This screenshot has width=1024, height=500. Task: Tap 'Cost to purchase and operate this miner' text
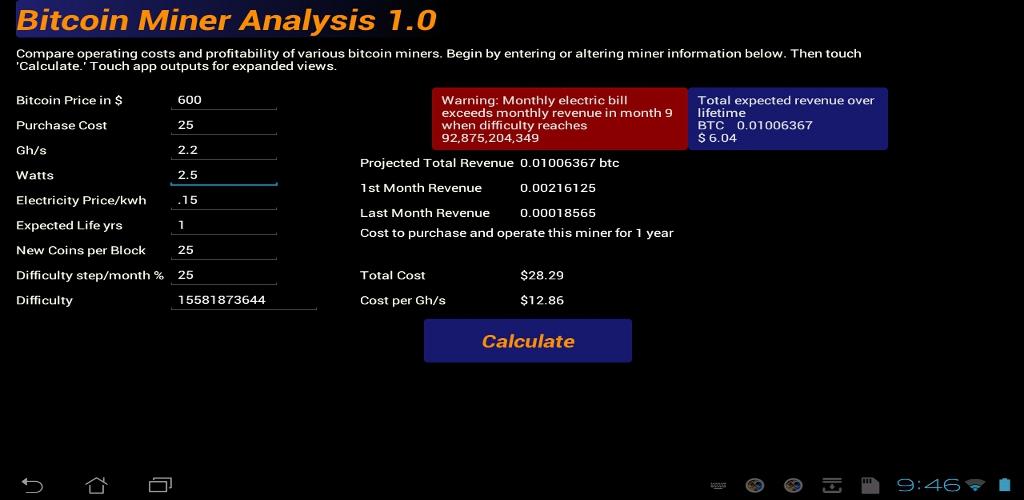tap(517, 233)
